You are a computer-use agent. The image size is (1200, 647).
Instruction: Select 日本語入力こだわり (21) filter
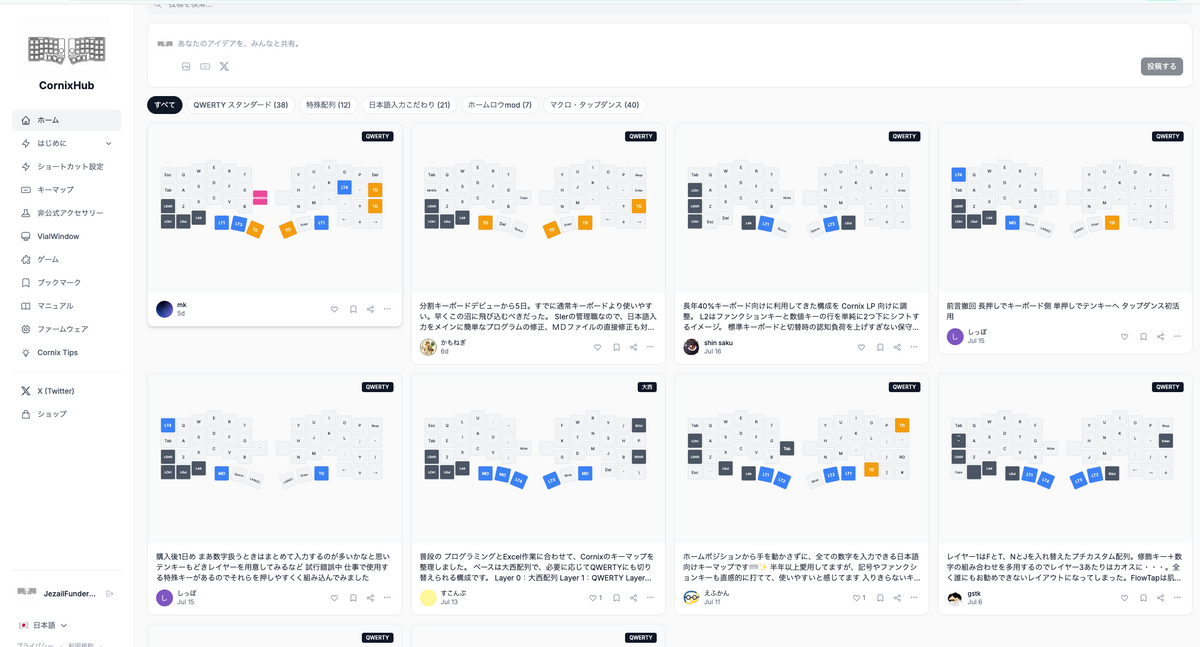coord(410,105)
